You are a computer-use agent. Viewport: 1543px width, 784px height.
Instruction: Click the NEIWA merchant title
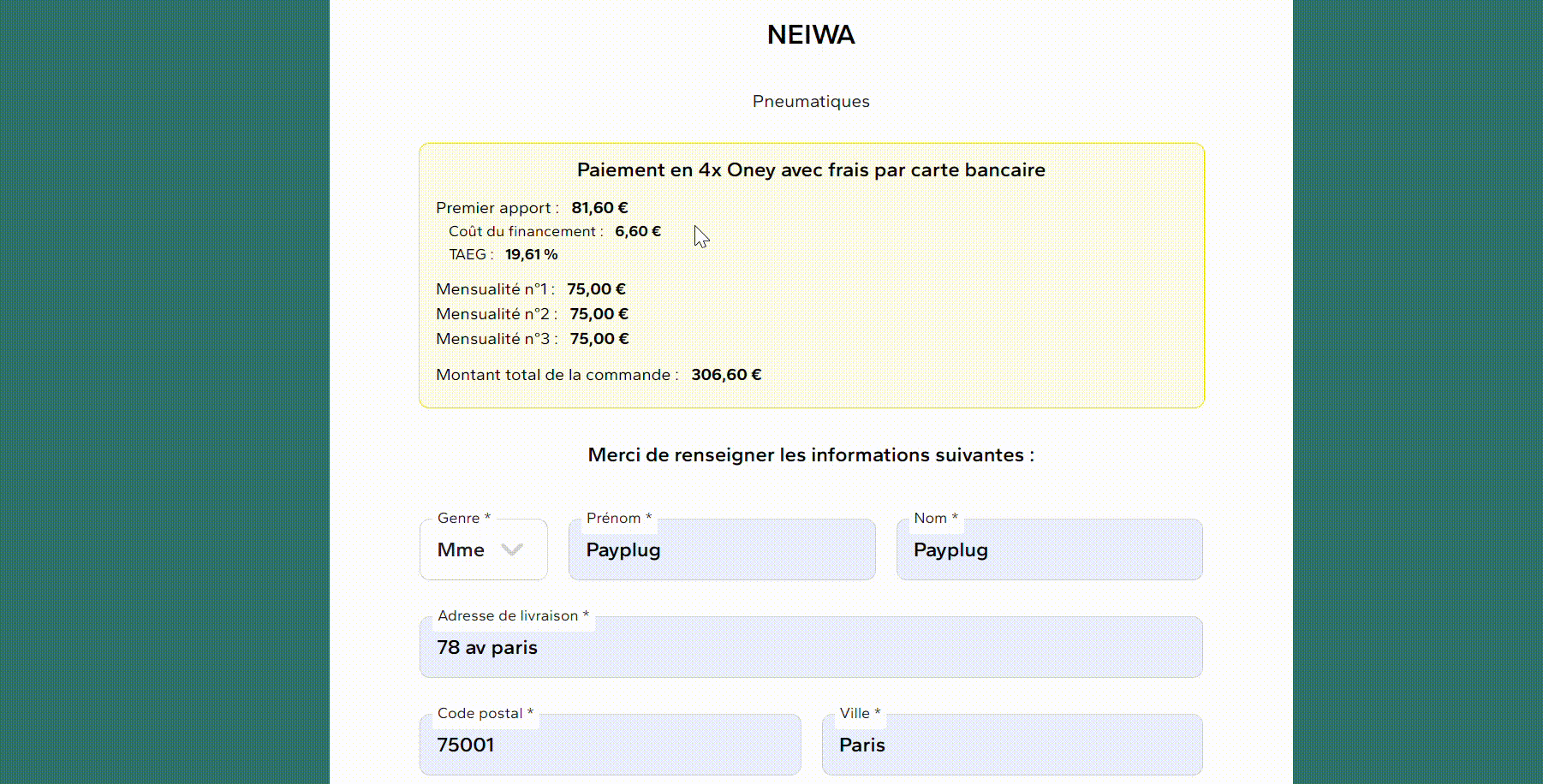click(x=811, y=35)
